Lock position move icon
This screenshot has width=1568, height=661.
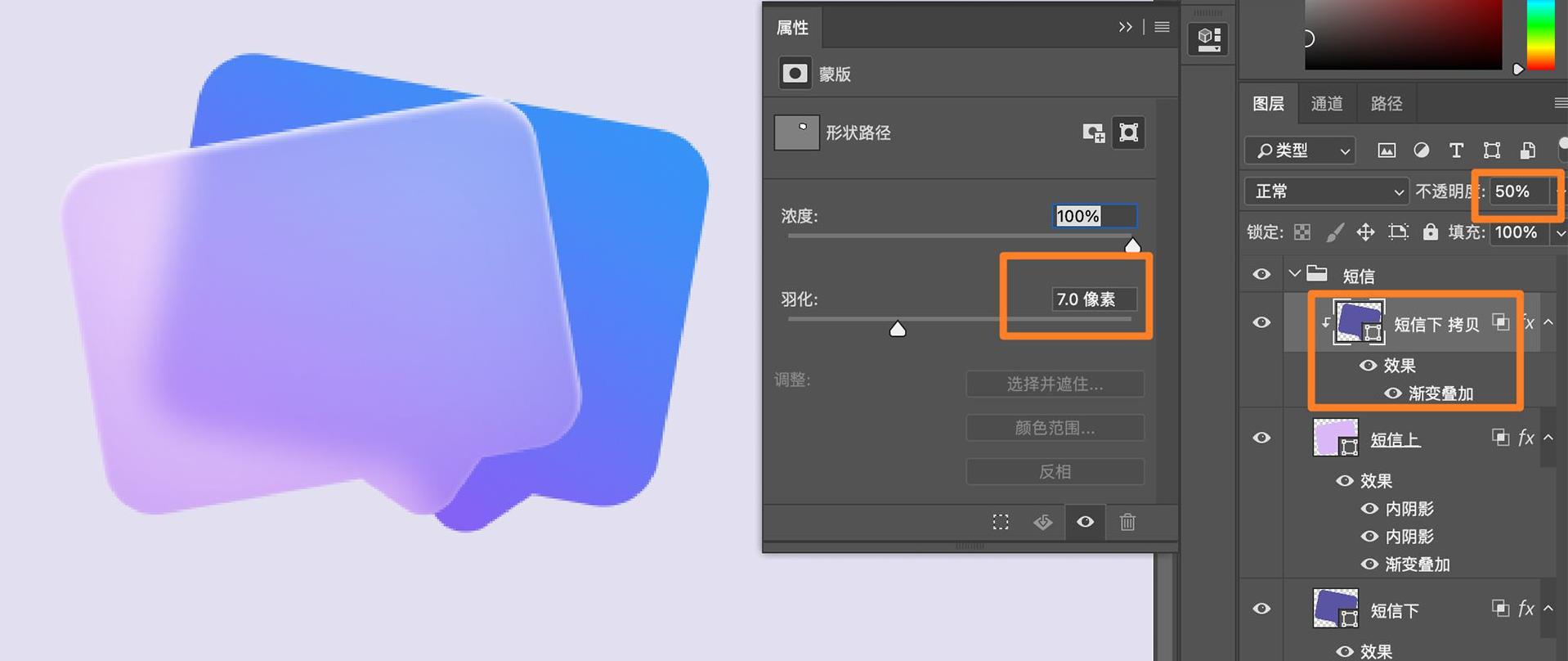click(x=1365, y=232)
